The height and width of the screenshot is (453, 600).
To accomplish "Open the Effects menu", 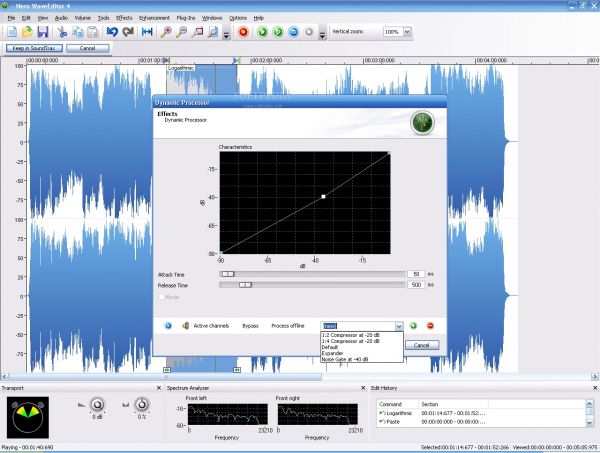I will (124, 18).
